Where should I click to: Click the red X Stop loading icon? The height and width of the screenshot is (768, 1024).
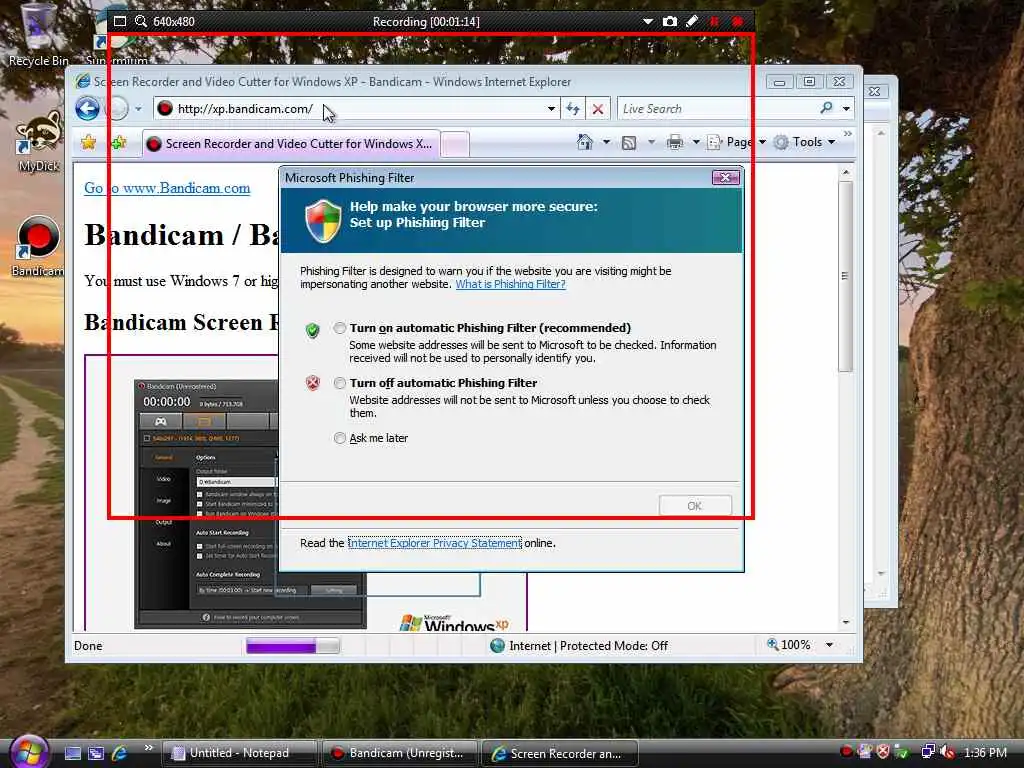[x=598, y=109]
